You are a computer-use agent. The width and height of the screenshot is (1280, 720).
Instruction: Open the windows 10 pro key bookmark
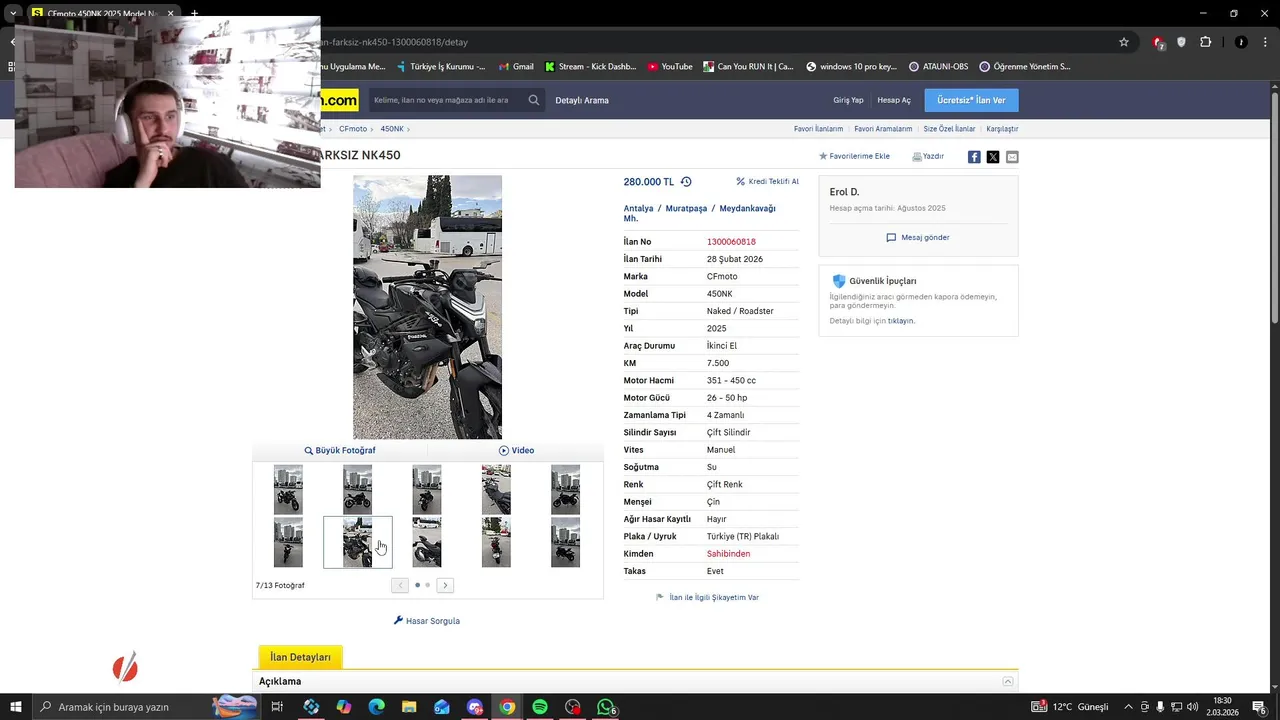click(x=851, y=67)
